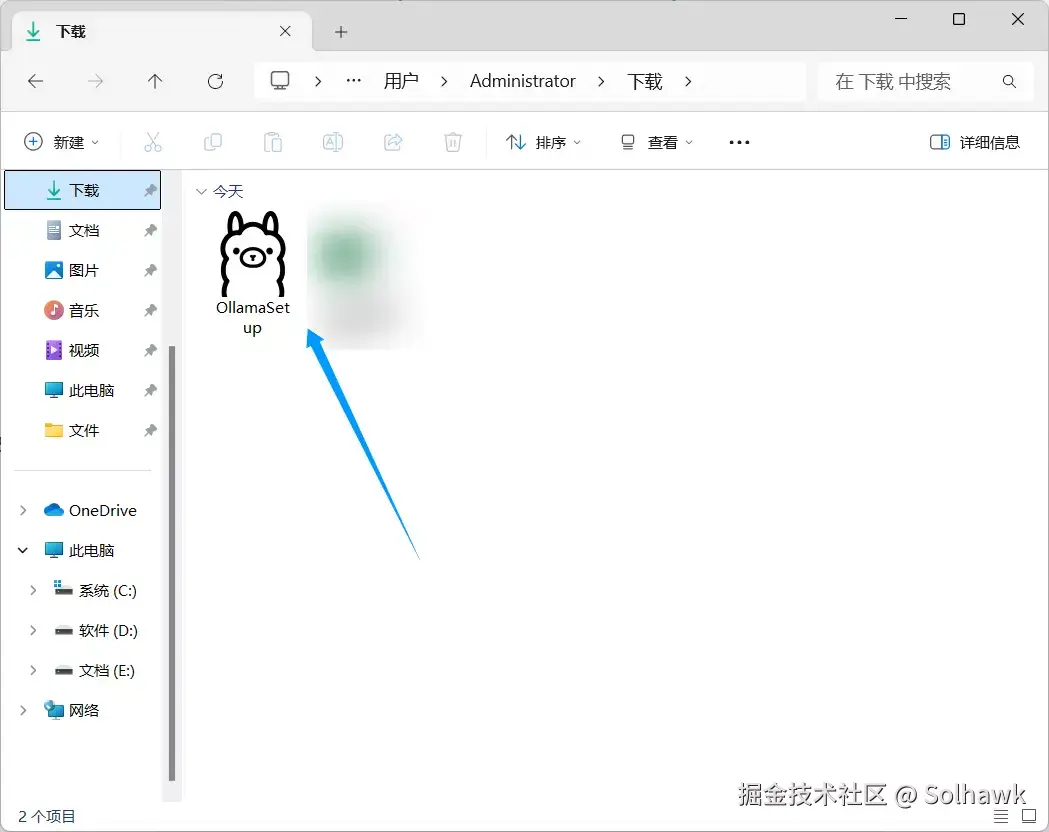Open 文档 in quick access
Screen dimensions: 1049x832
(83, 231)
